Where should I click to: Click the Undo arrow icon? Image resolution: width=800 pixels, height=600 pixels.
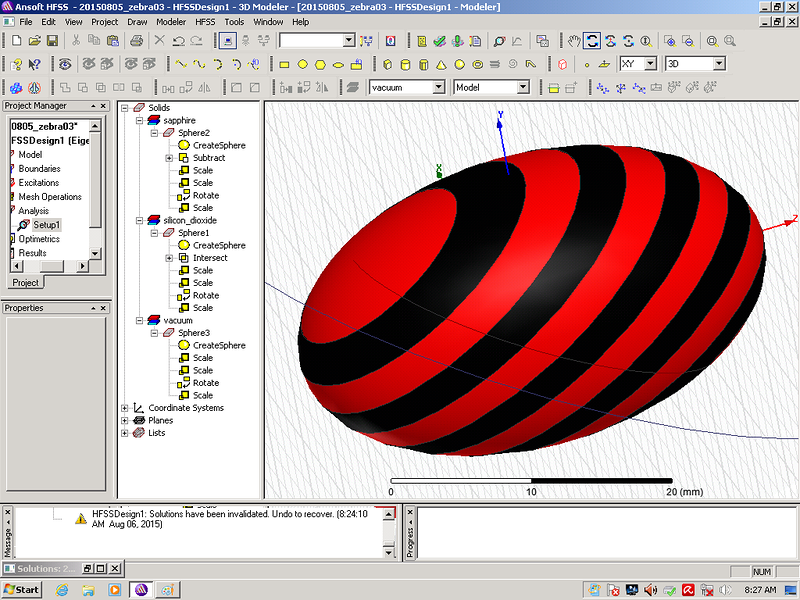179,41
